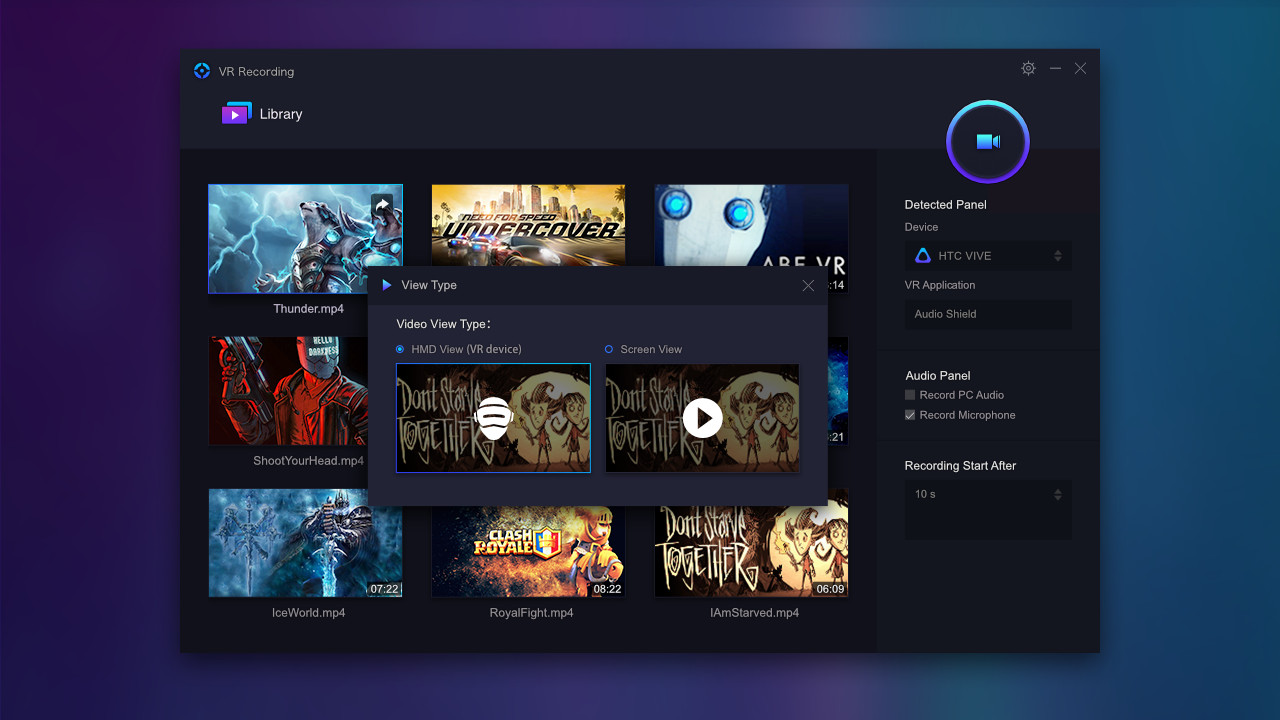Enable the Record PC Audio checkbox
Viewport: 1280px width, 720px height.
click(909, 394)
